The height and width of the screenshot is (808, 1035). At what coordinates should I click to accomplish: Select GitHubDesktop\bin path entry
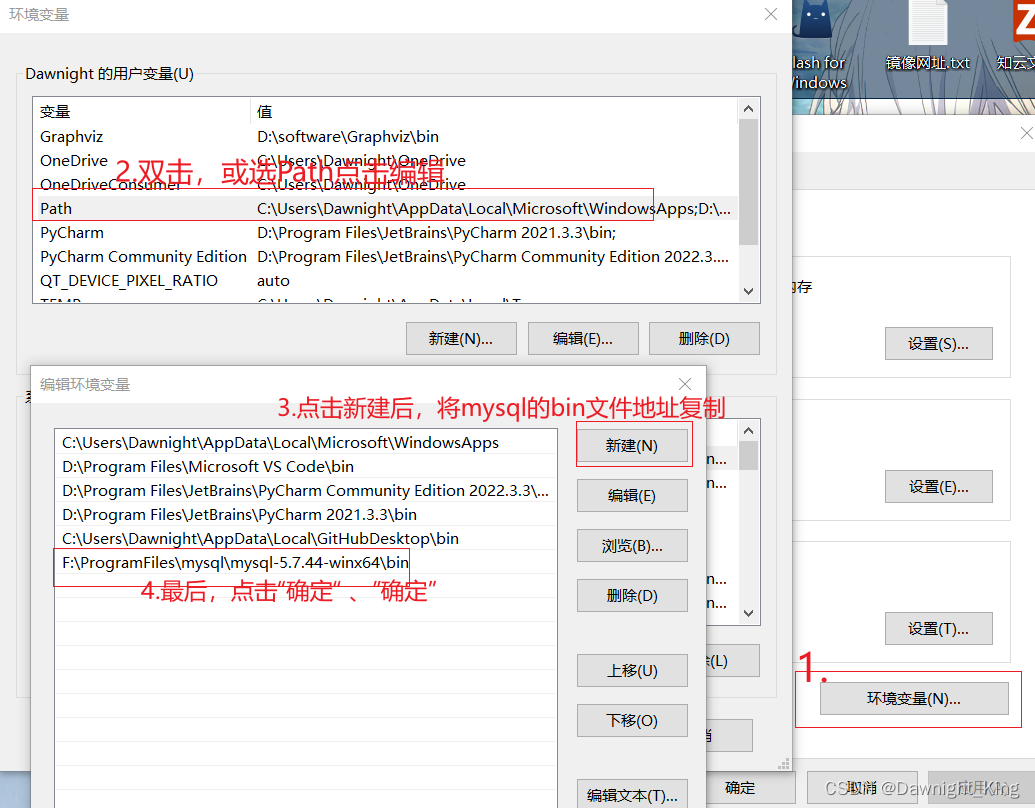pyautogui.click(x=306, y=539)
